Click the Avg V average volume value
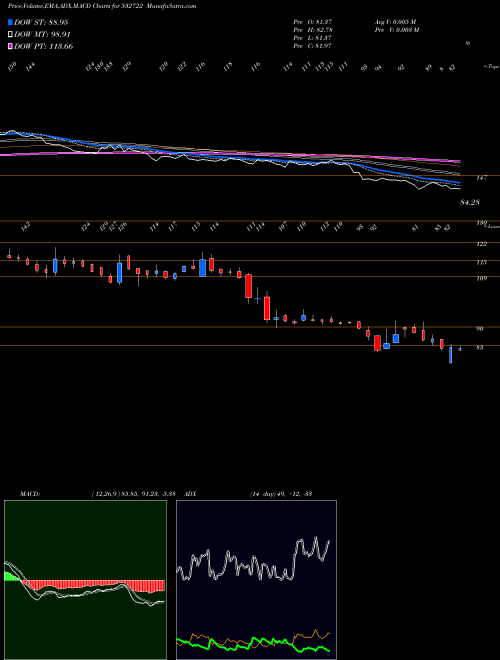 click(x=395, y=21)
